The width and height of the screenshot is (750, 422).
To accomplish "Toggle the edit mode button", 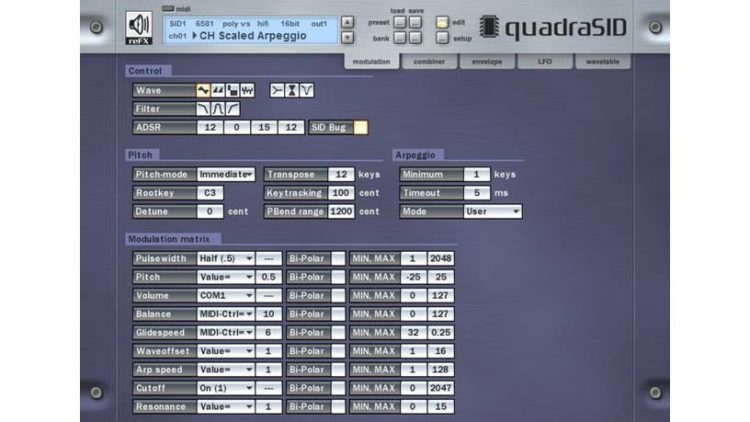I will tap(442, 22).
